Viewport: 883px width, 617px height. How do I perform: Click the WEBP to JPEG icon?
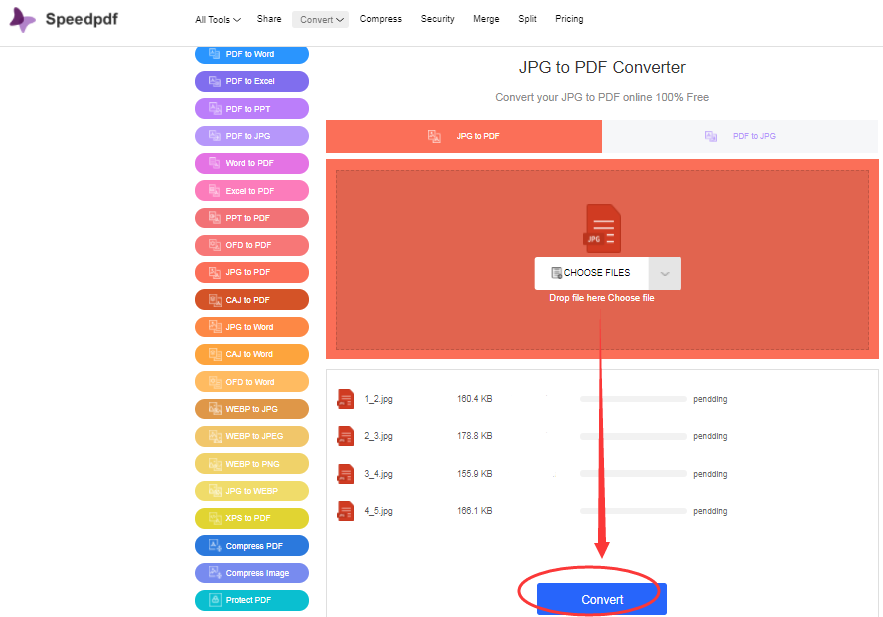coord(215,436)
